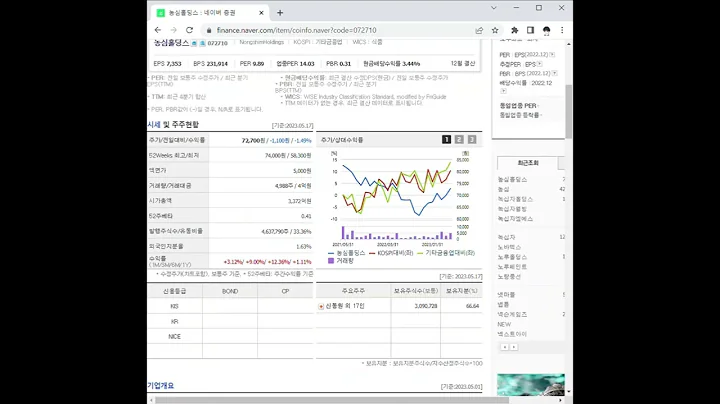Open the Chrome three-dot menu
Image resolution: width=720 pixels, height=404 pixels.
click(562, 30)
